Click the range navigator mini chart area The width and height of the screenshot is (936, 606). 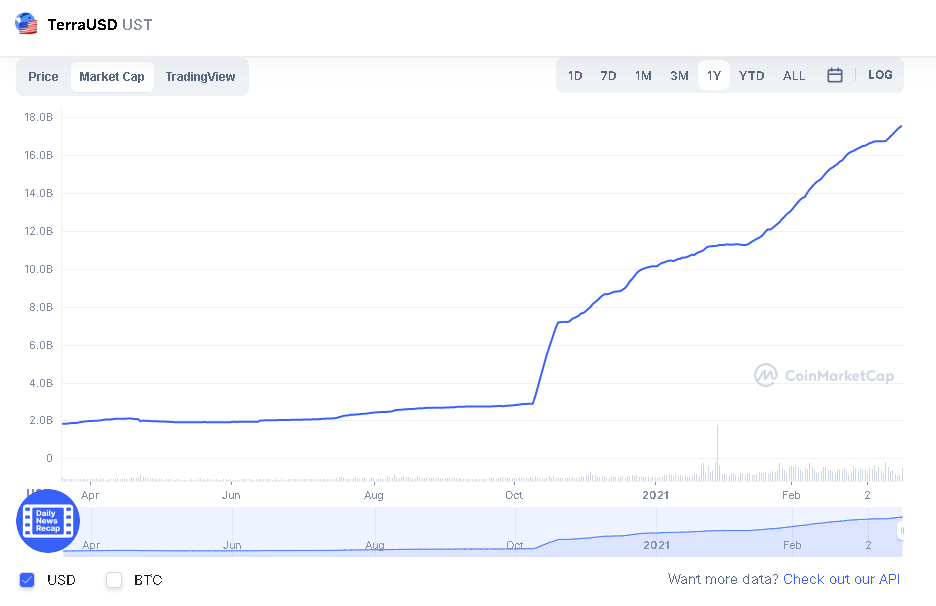tap(482, 531)
